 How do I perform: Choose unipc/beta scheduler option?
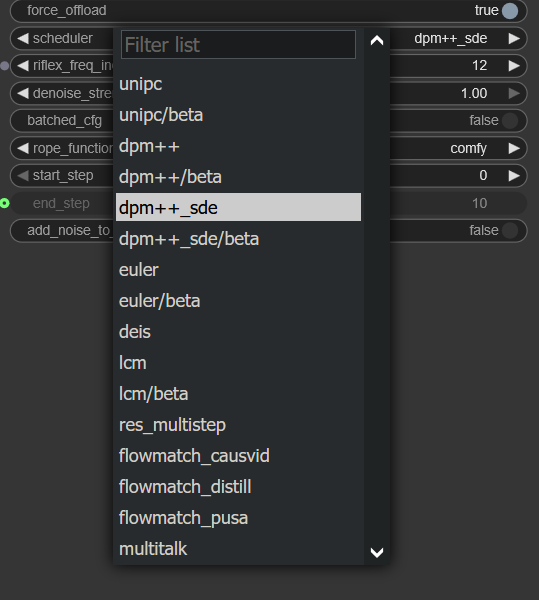[x=238, y=114]
